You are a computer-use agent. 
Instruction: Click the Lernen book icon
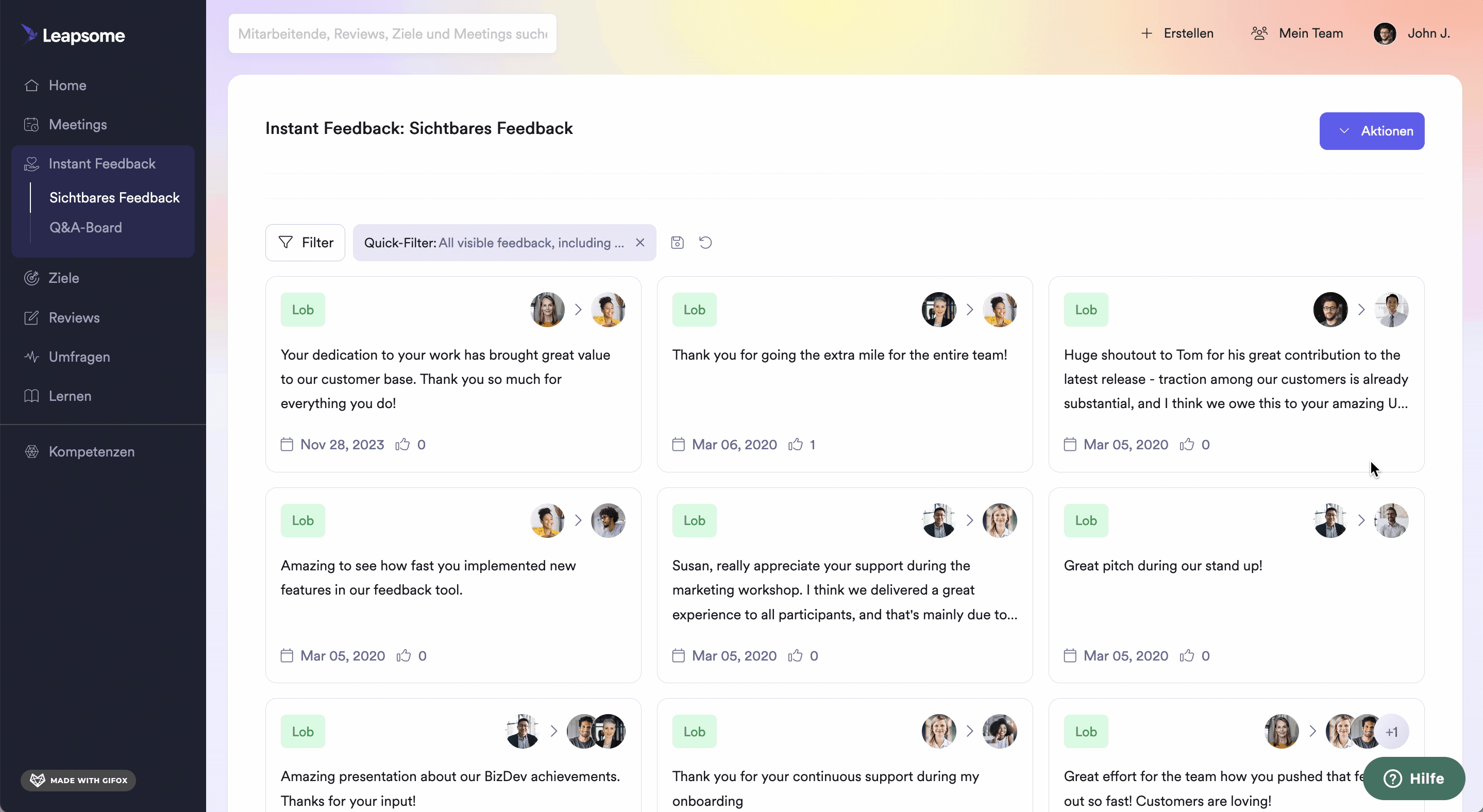pos(31,396)
